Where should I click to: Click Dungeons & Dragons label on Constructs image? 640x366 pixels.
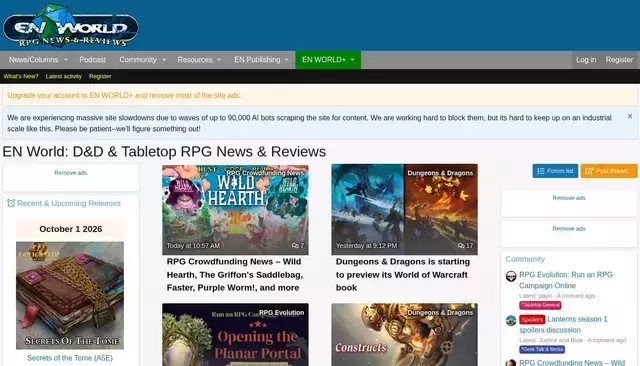(440, 313)
